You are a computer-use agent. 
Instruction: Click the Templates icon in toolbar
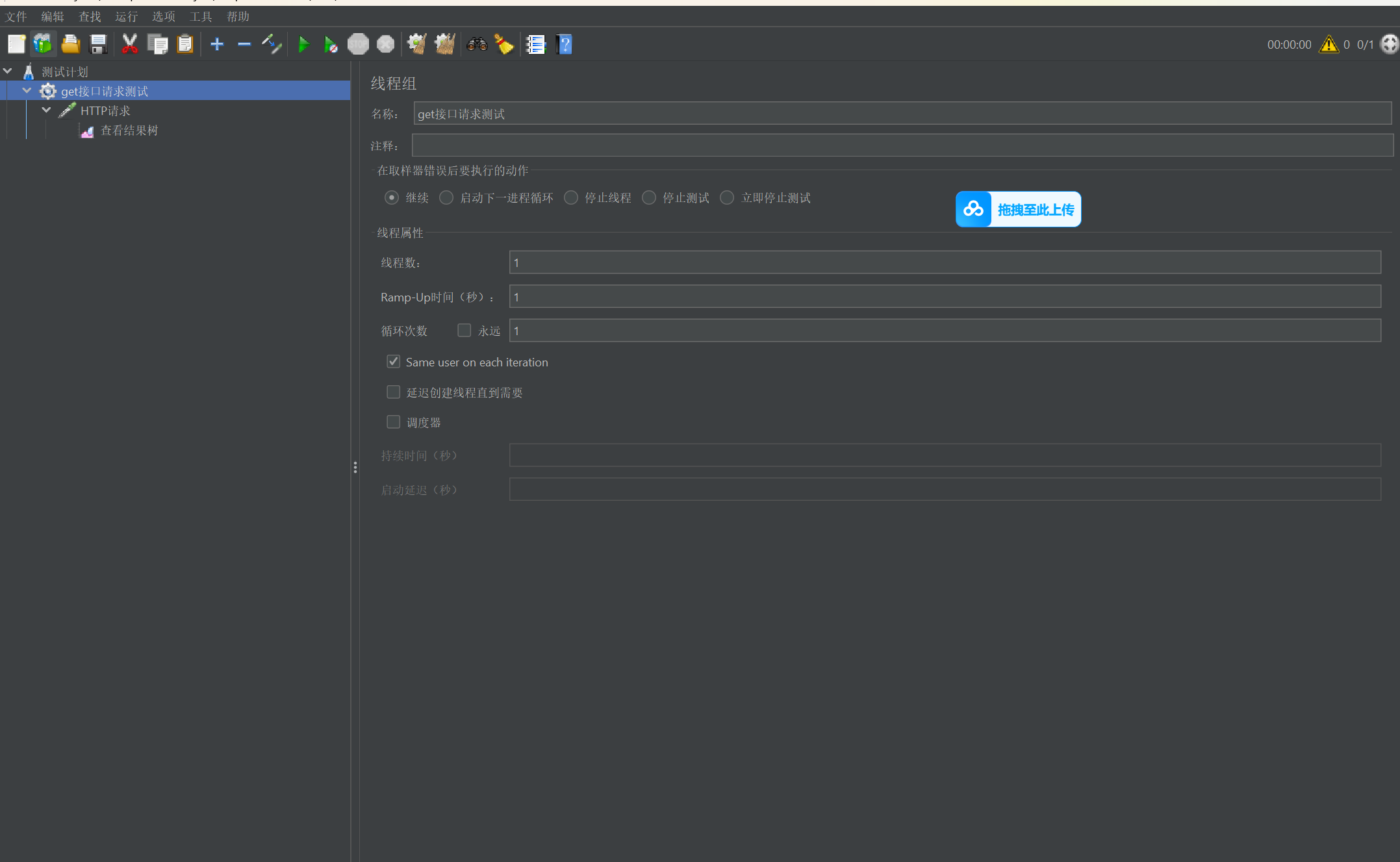(43, 44)
